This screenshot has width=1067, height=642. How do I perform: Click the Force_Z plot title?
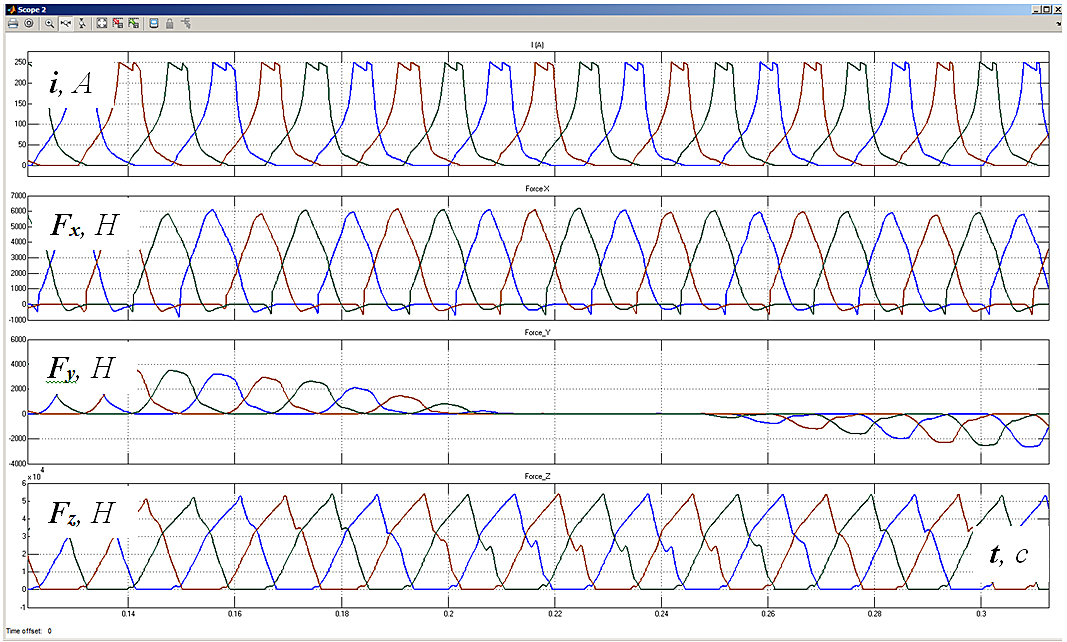537,477
